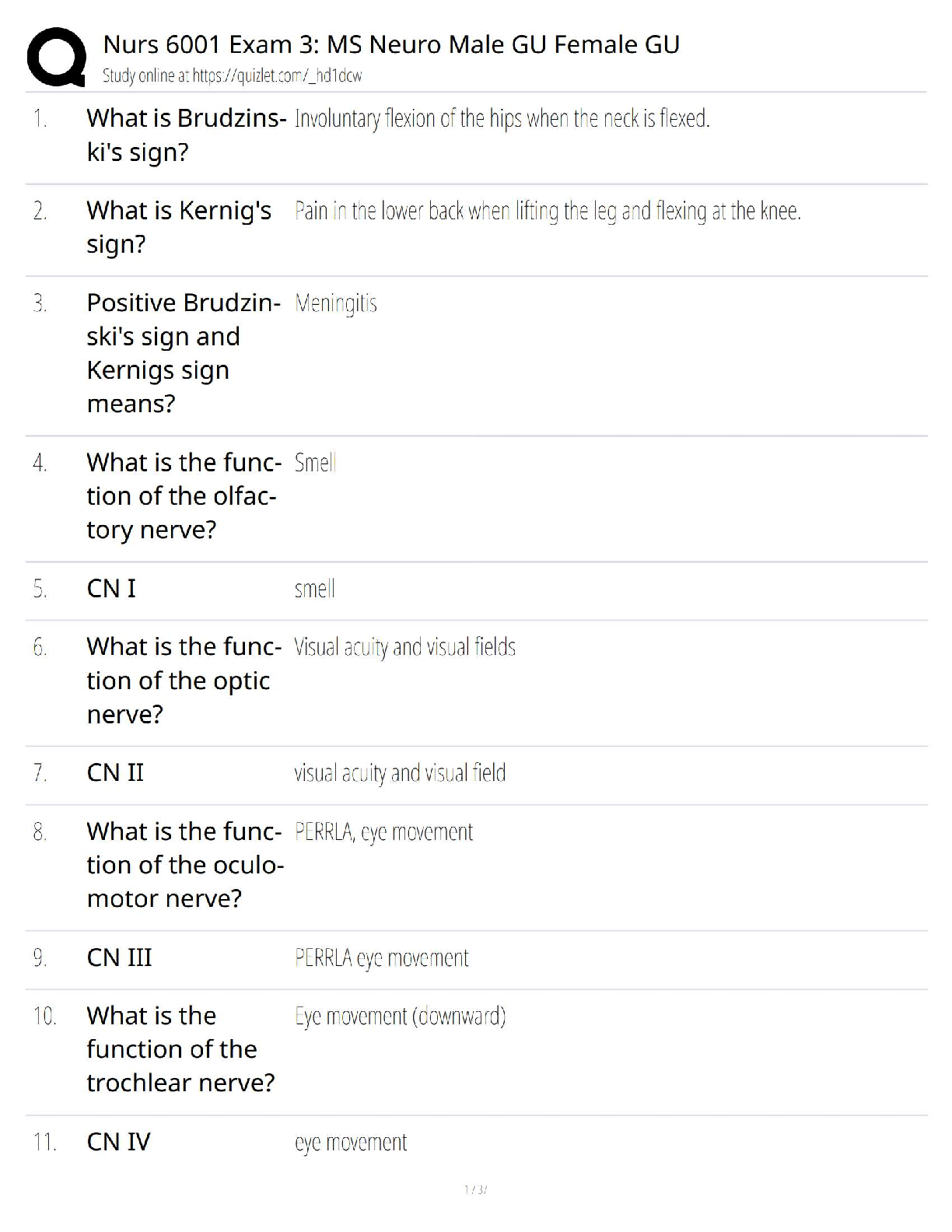Click the Quizlet Q logo icon
The height and width of the screenshot is (1232, 952).
pos(56,56)
